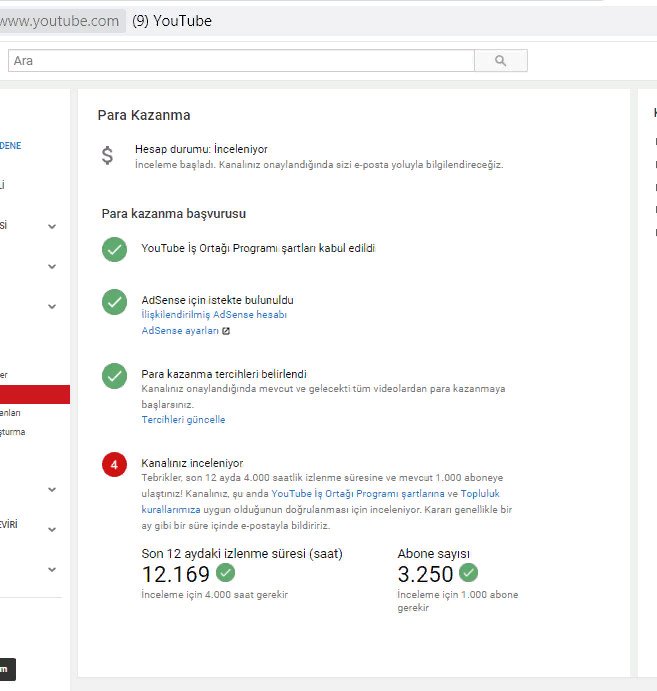The width and height of the screenshot is (657, 691).
Task: Click green checkmark beside Para kazanma tercihleri
Action: [x=115, y=376]
